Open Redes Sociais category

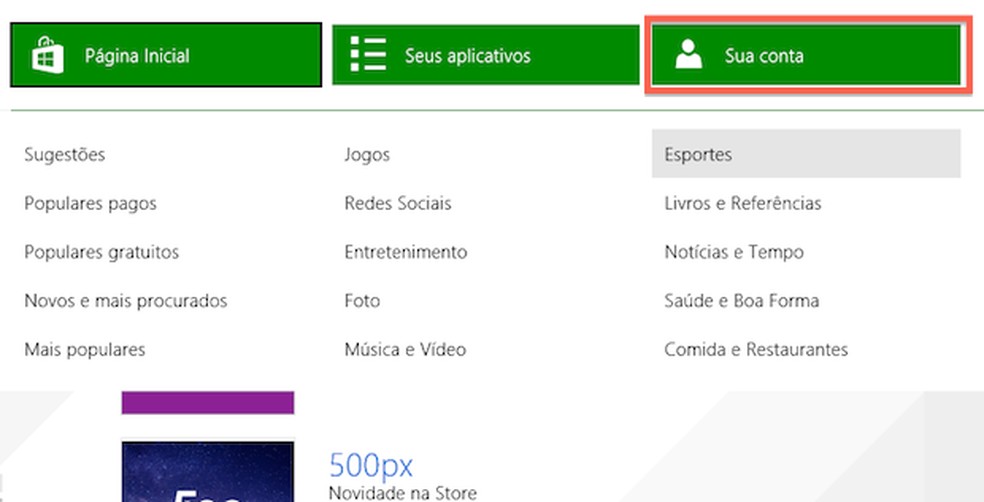(x=398, y=203)
